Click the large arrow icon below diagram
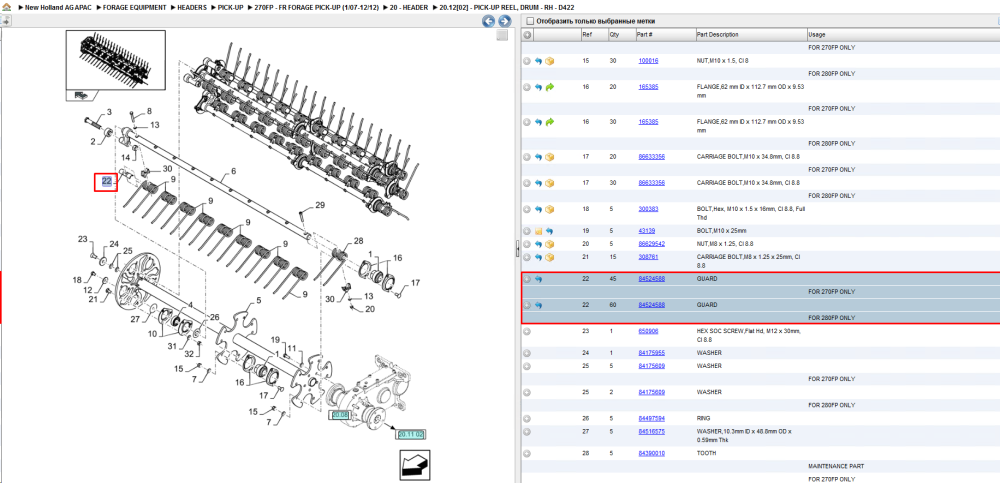The width and height of the screenshot is (1000, 483). tap(415, 465)
